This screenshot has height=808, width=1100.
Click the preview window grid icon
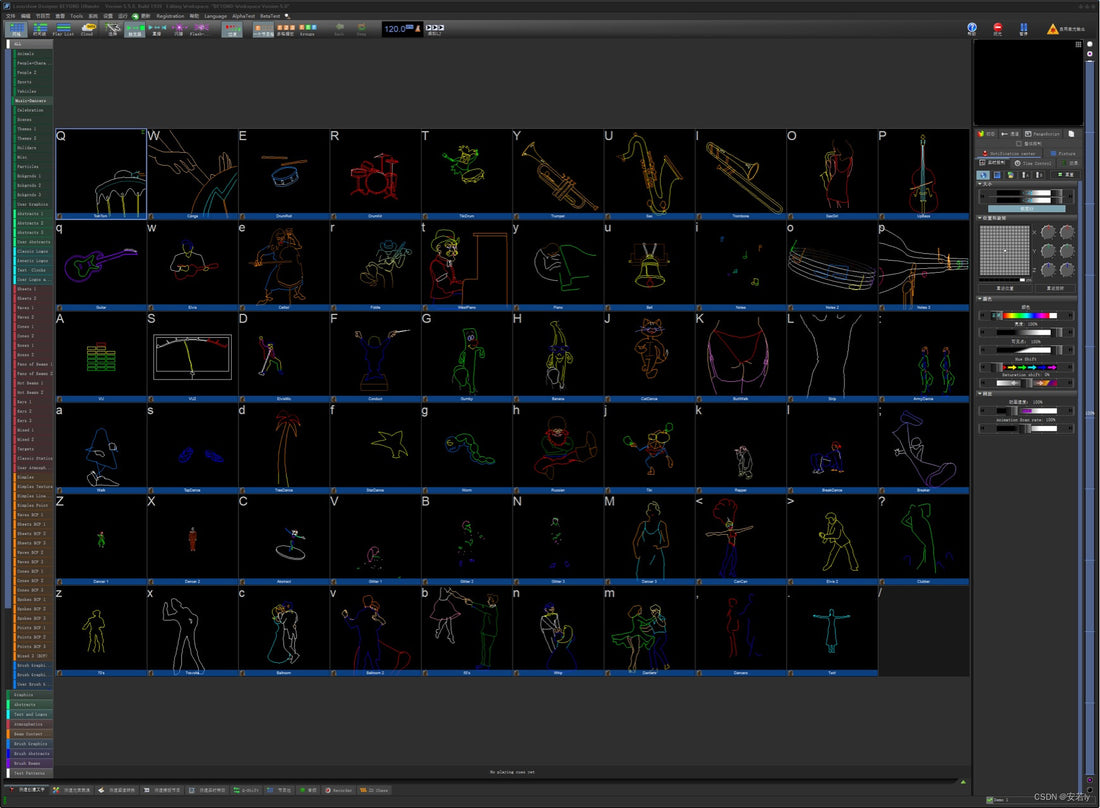[x=1078, y=44]
